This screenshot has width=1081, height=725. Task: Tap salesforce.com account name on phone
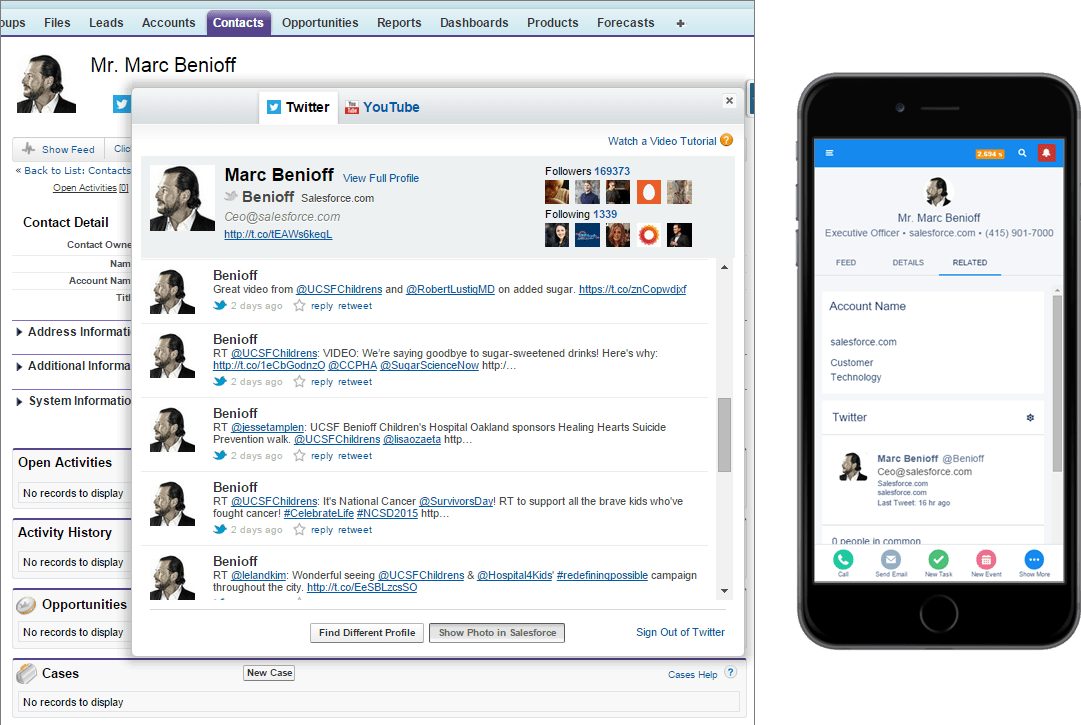pos(863,342)
